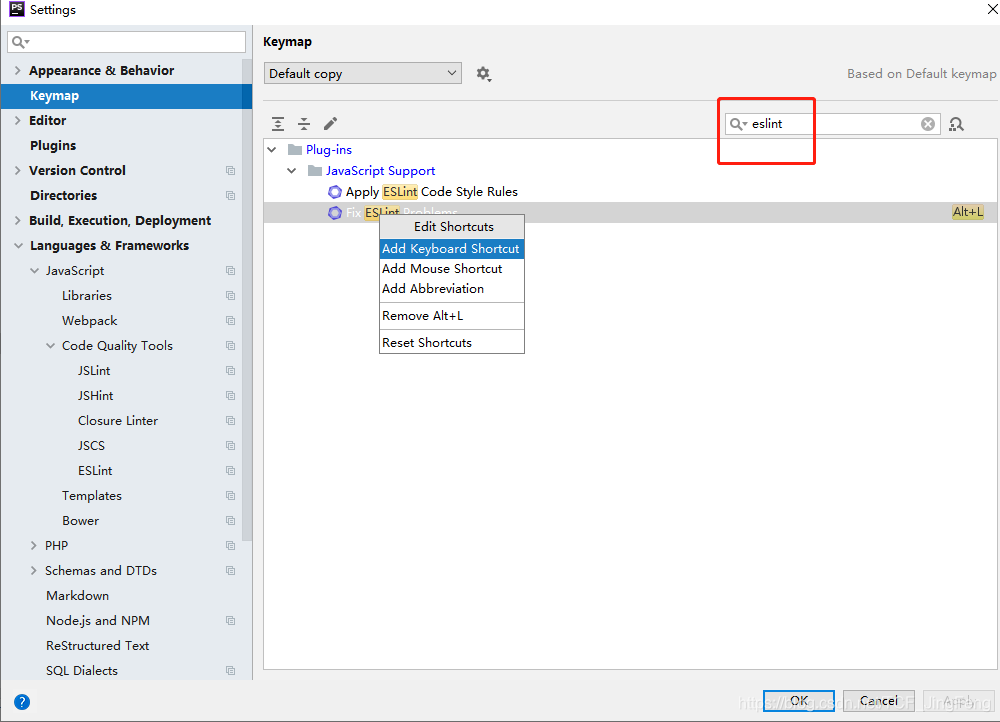Click the find actions by shortcut magnifier icon
This screenshot has height=722, width=1000.
point(956,123)
